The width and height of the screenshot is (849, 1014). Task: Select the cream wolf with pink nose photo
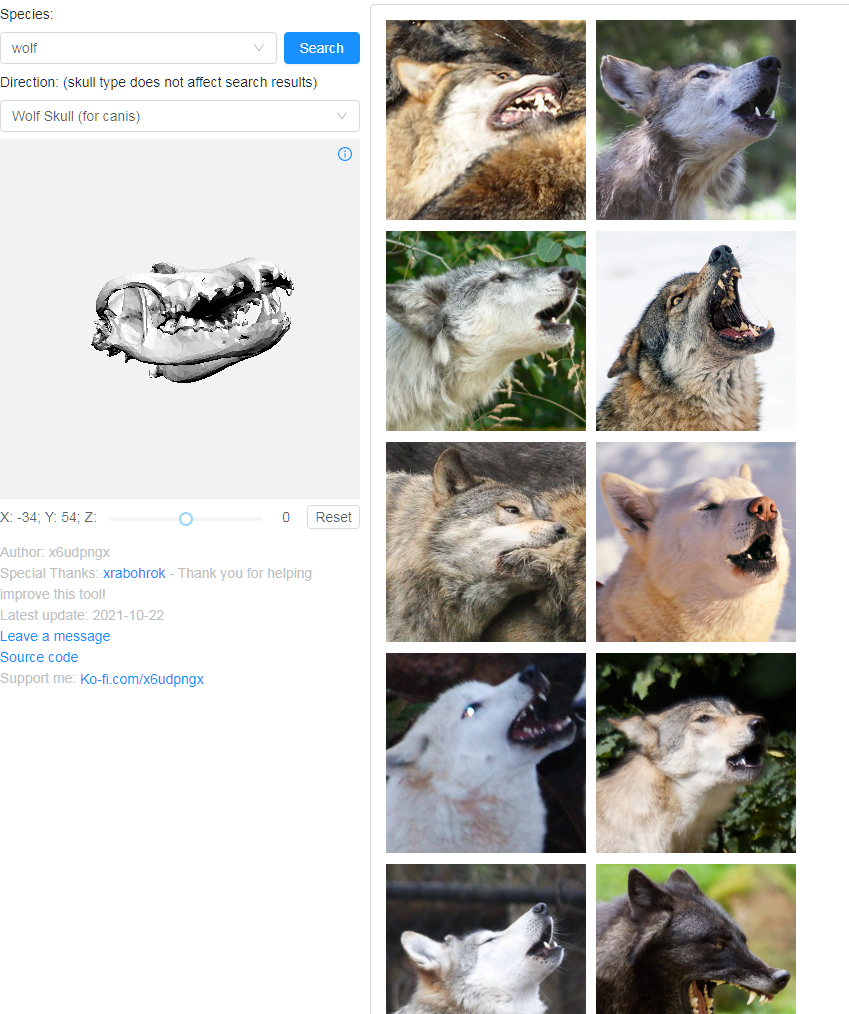(696, 542)
